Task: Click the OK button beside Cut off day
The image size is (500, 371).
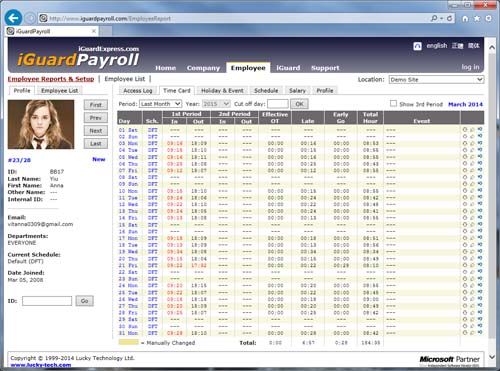Action: coord(299,104)
